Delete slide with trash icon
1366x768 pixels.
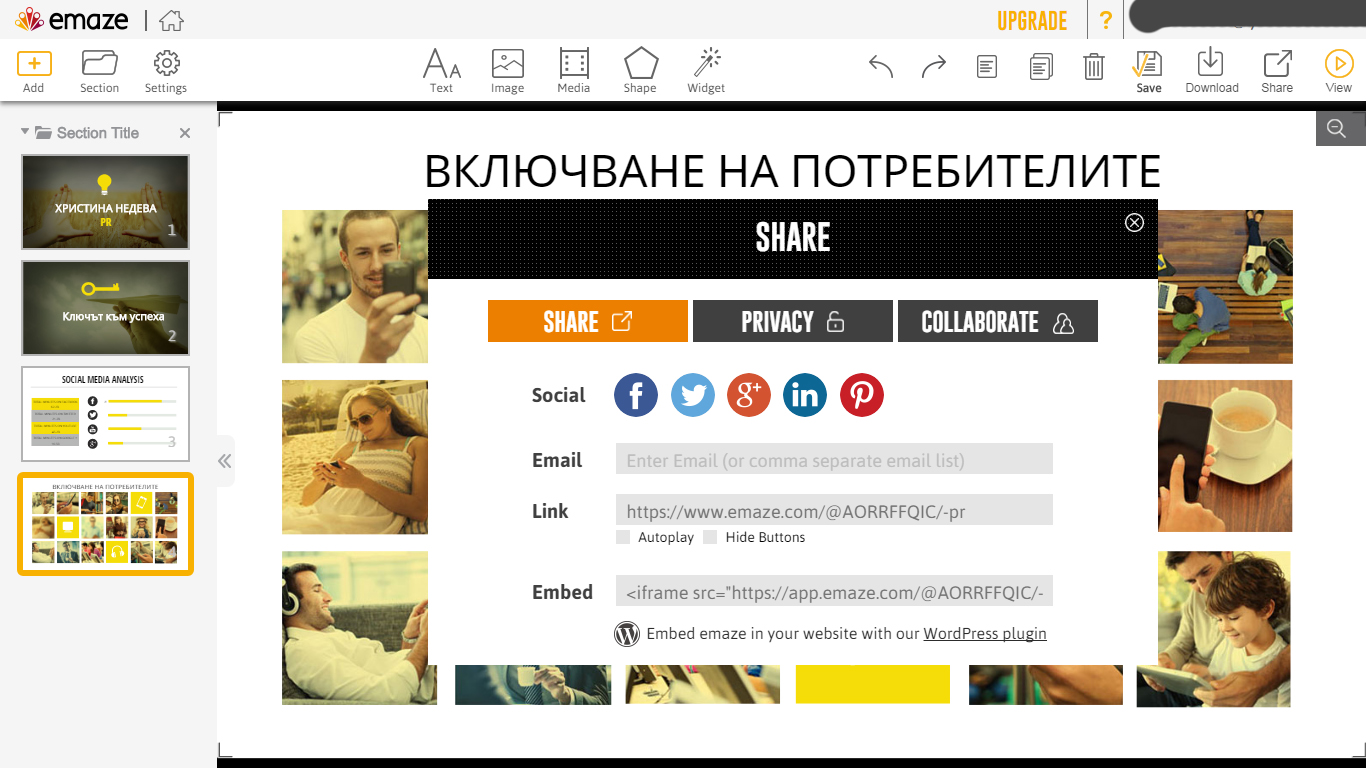tap(1093, 67)
